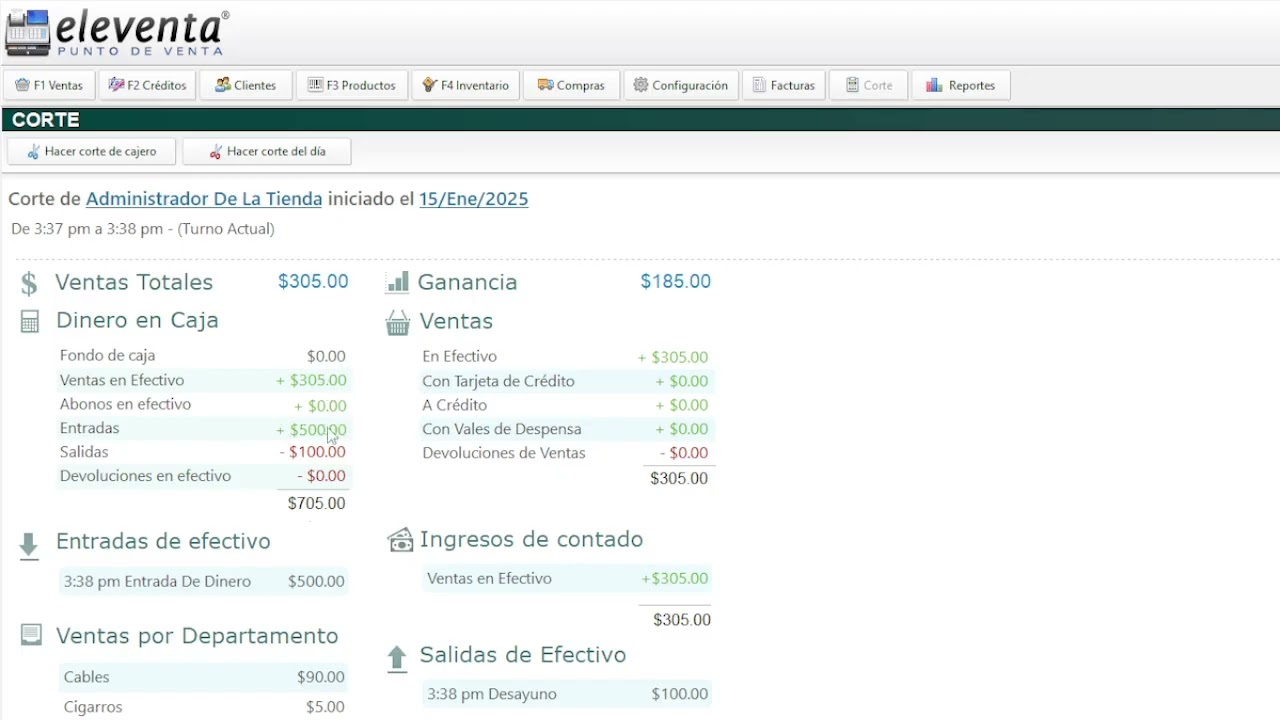Screen dimensions: 1280x720
Task: Click the Administrador De La Tienda link
Action: coord(204,199)
